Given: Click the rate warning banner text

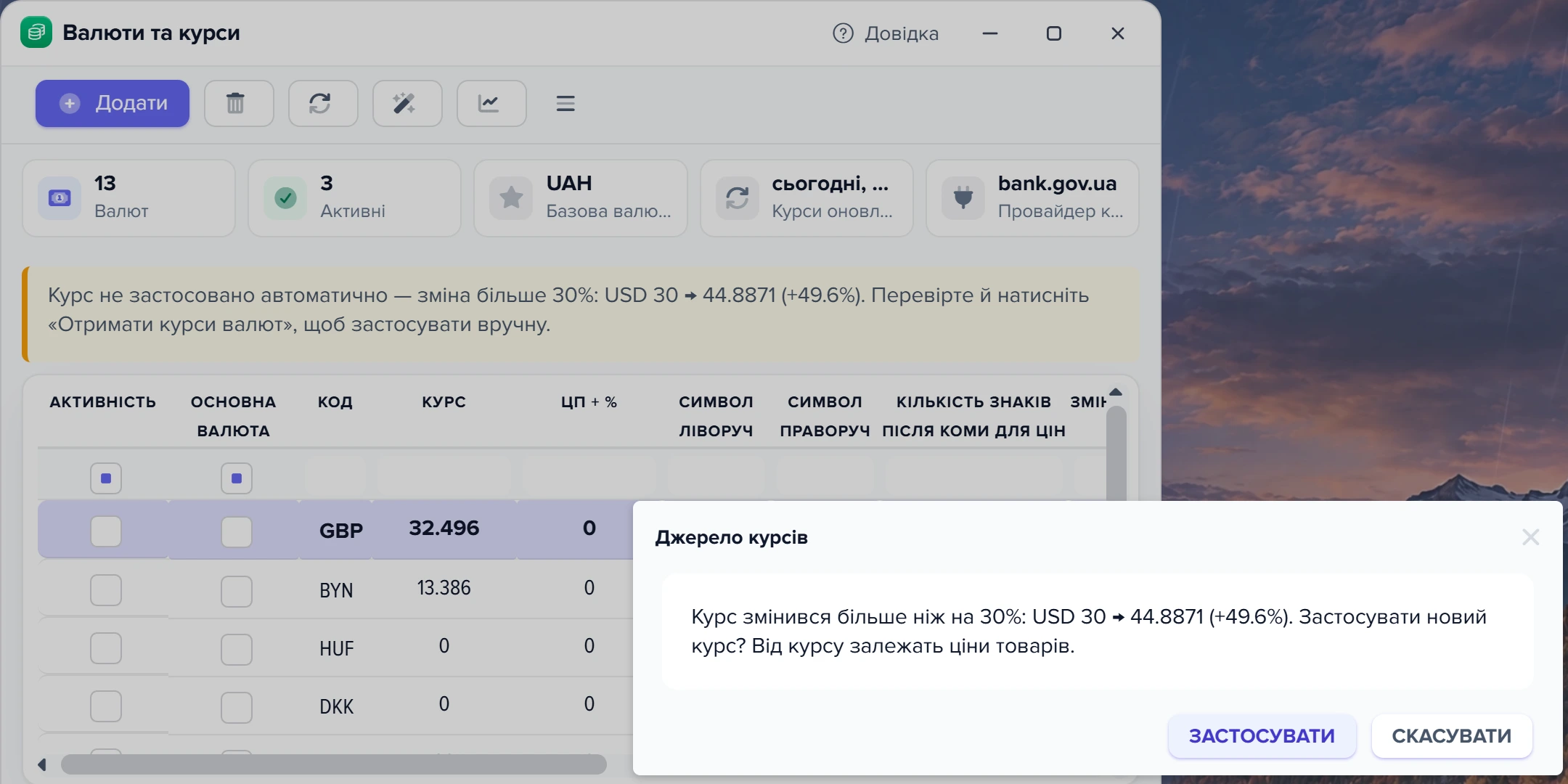Looking at the screenshot, I should pyautogui.click(x=568, y=310).
